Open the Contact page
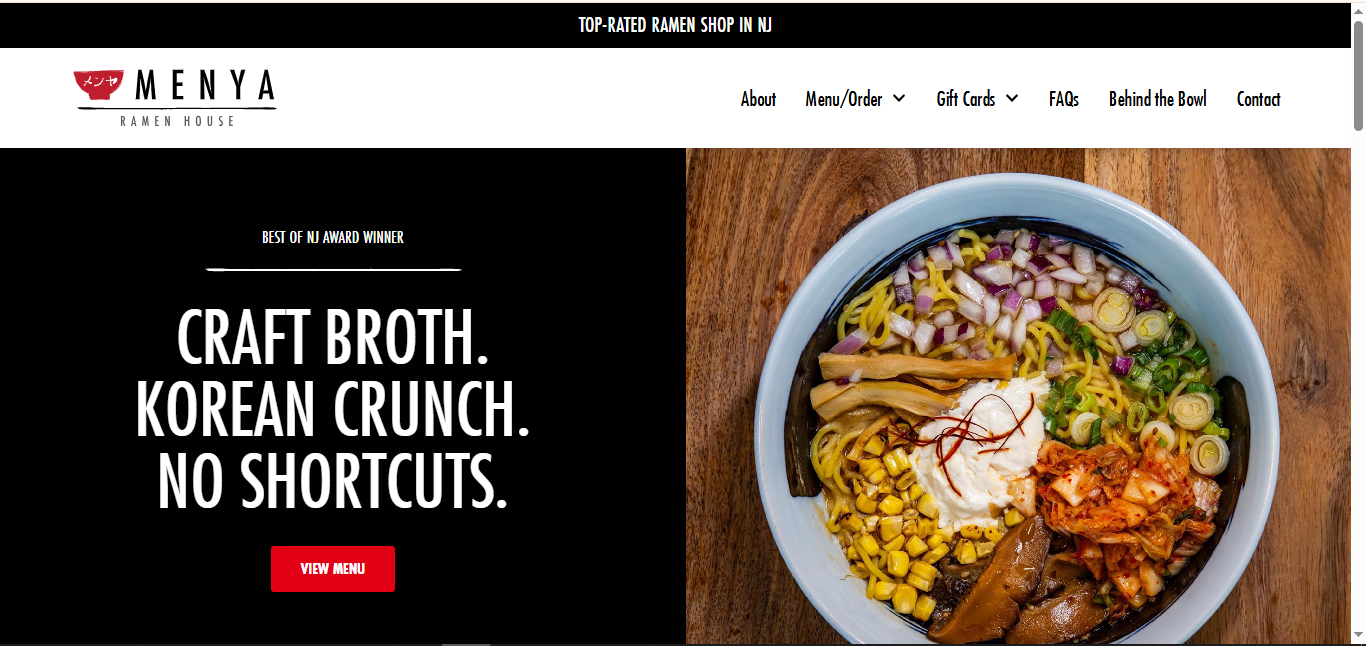 1258,98
